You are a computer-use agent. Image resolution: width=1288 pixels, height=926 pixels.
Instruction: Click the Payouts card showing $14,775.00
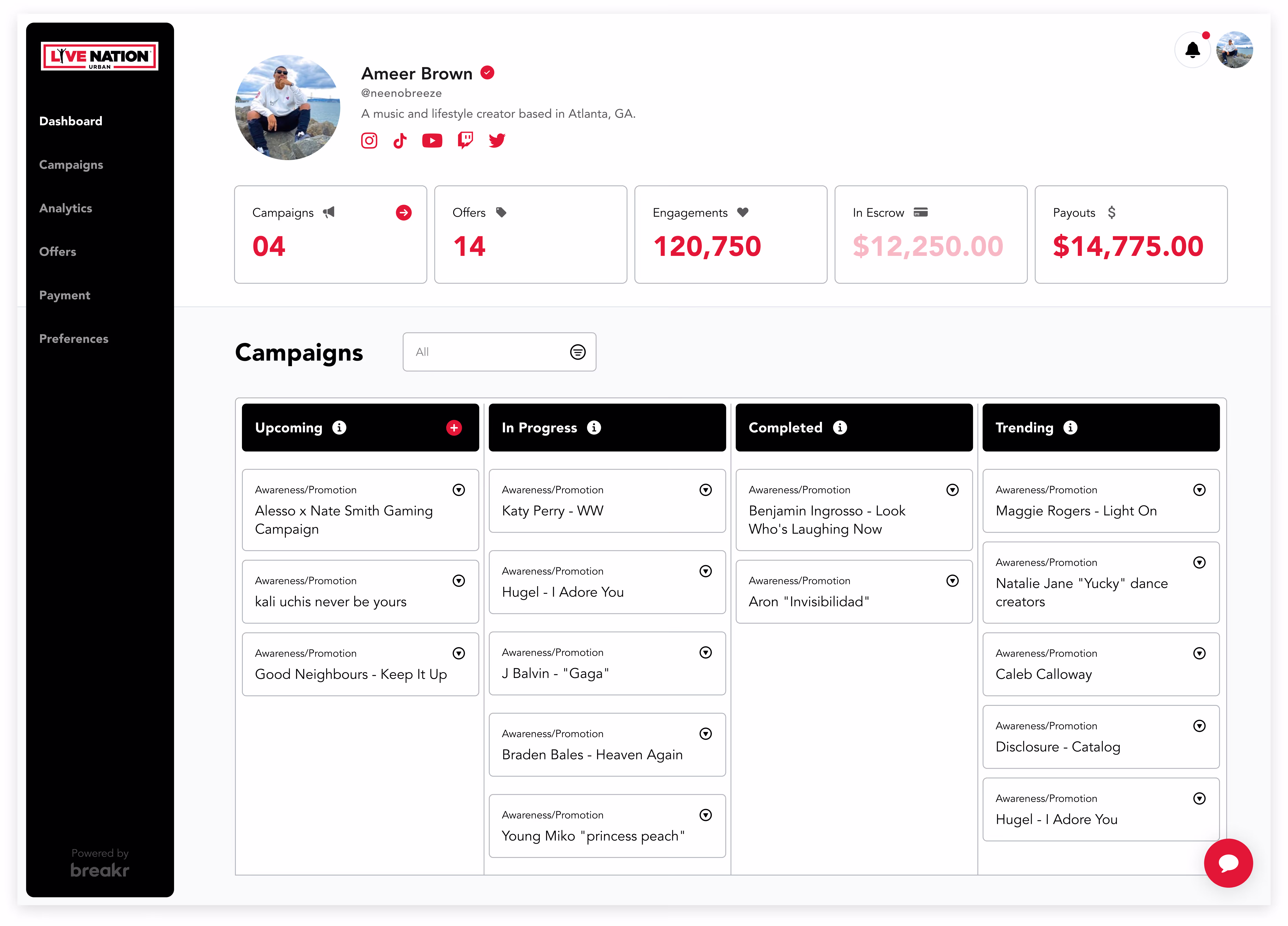1131,235
